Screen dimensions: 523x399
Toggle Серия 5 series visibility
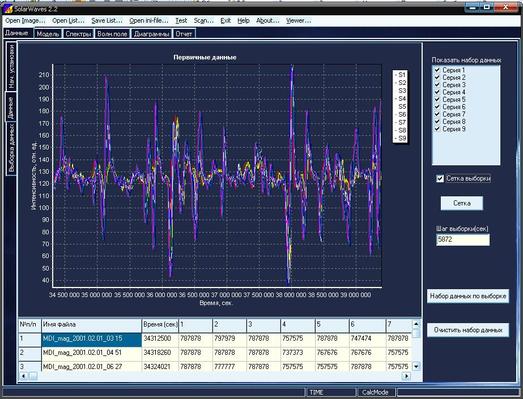437,99
